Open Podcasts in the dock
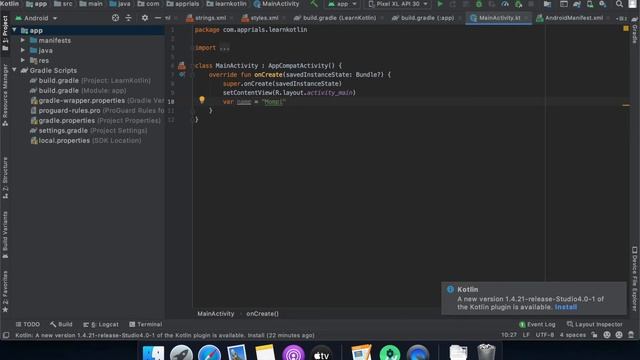 [293, 353]
